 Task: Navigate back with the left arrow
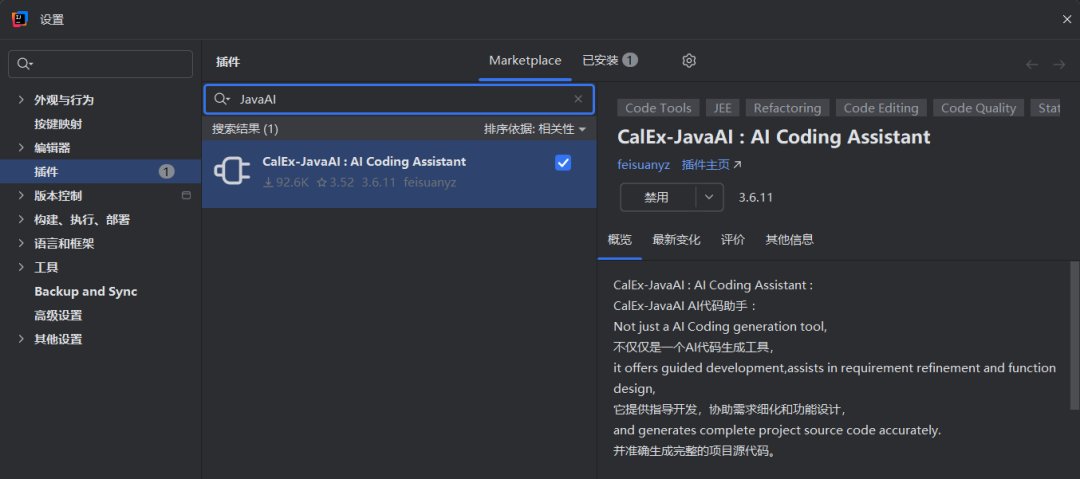[1032, 65]
